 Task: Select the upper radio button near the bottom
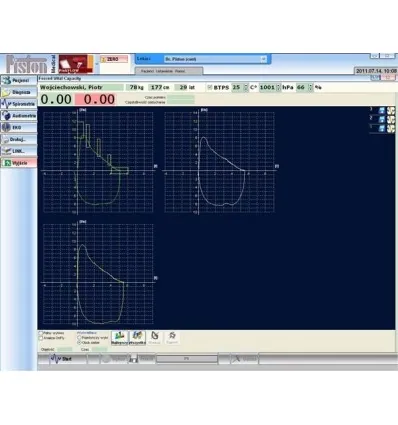click(x=79, y=338)
